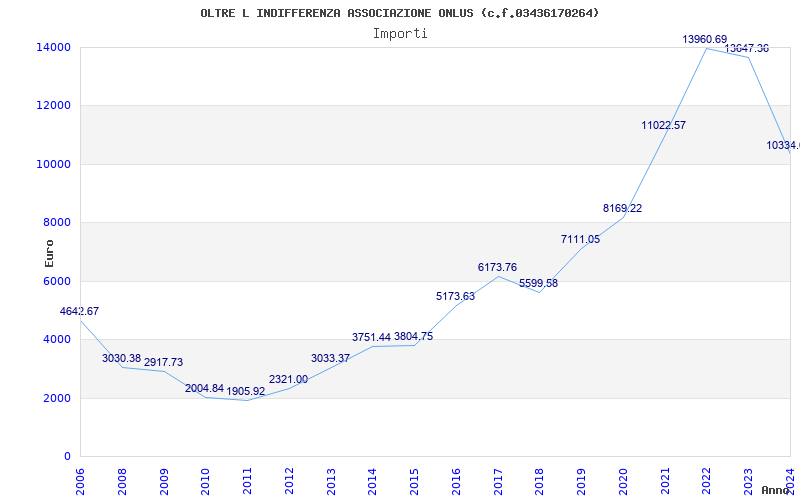Click the data label 6173.76
This screenshot has height=500, width=800.
[x=497, y=267]
